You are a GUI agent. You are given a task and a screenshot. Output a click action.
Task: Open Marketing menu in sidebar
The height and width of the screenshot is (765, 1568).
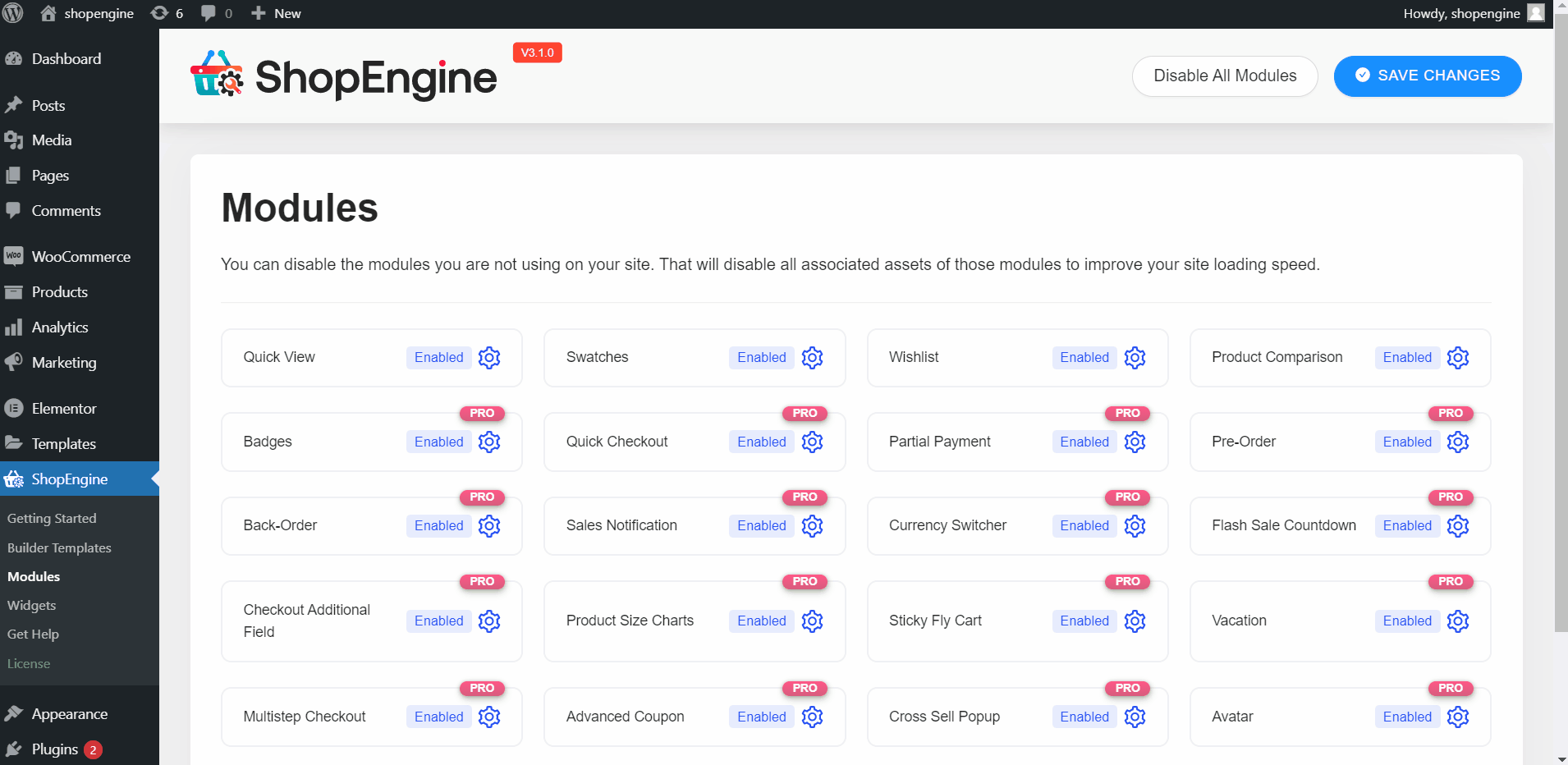pos(80,363)
